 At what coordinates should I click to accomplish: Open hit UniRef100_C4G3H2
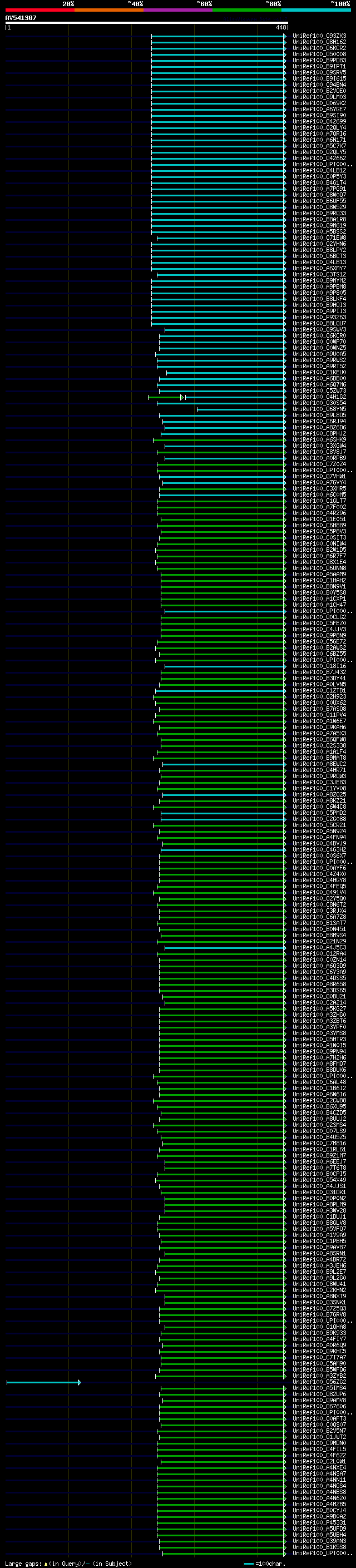(319, 849)
